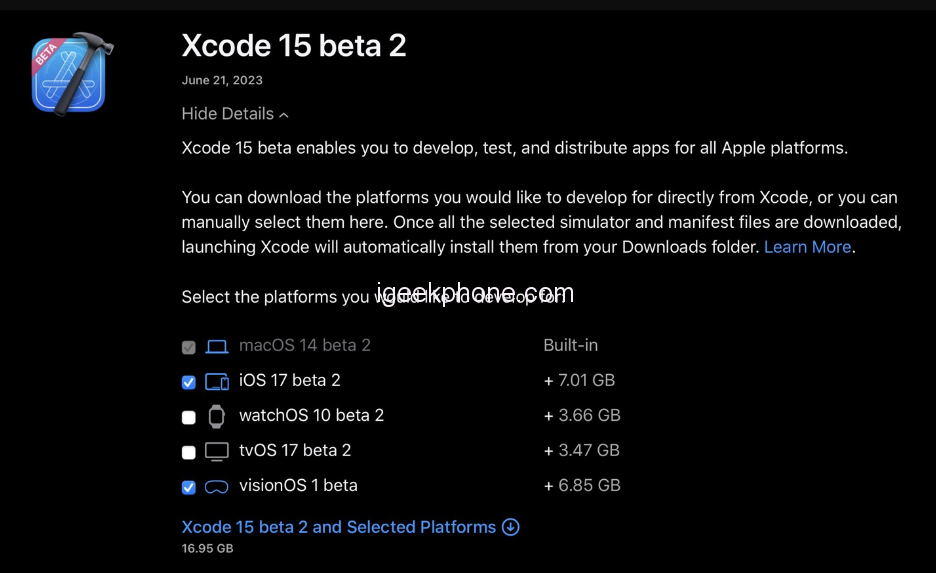The image size is (936, 573).
Task: Enable the watchOS 10 beta 2 checkbox
Action: click(x=189, y=417)
